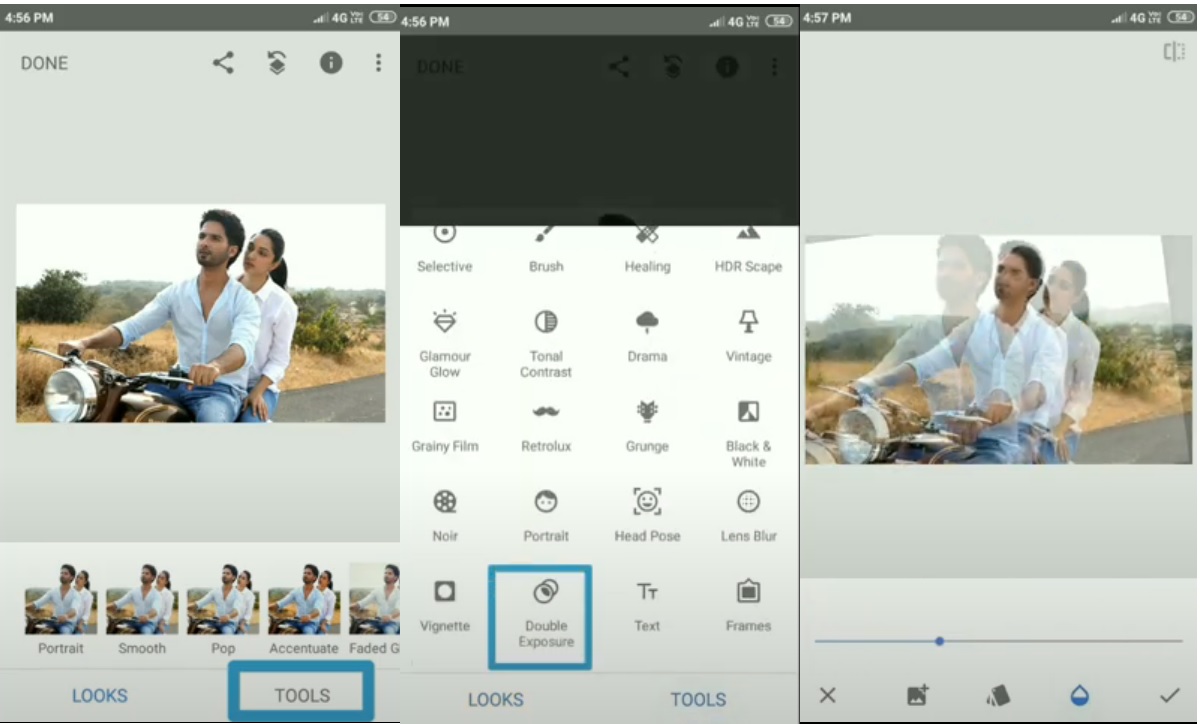Choose the Drama filter
This screenshot has width=1200, height=724.
point(647,335)
